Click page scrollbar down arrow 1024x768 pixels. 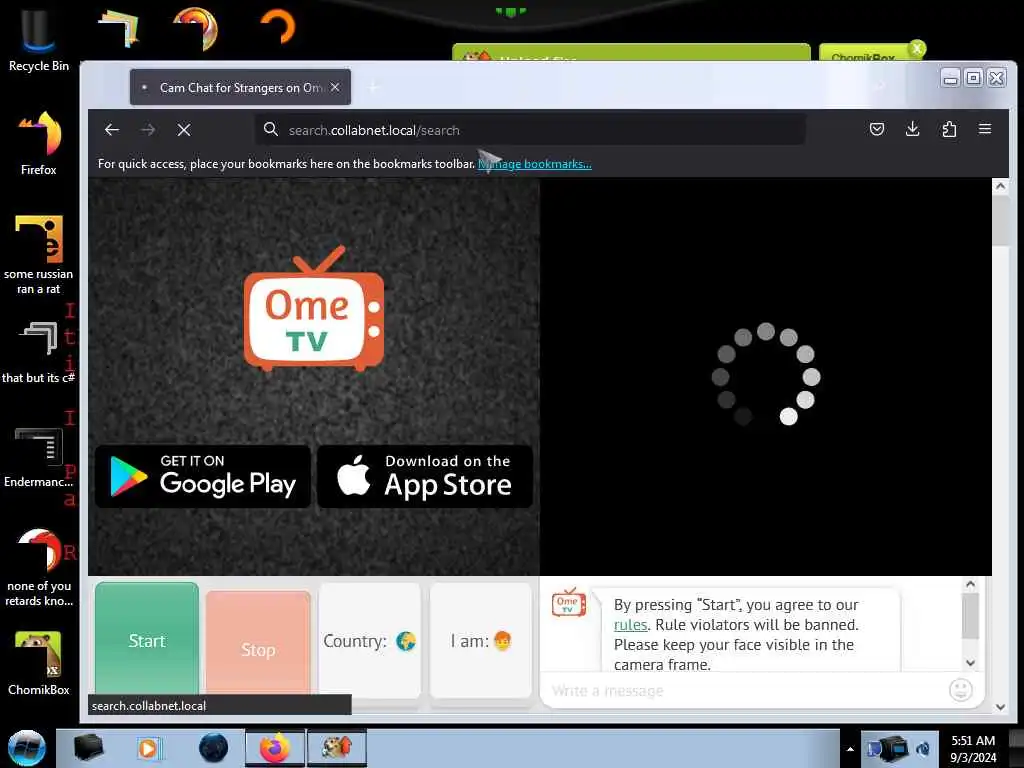1000,707
